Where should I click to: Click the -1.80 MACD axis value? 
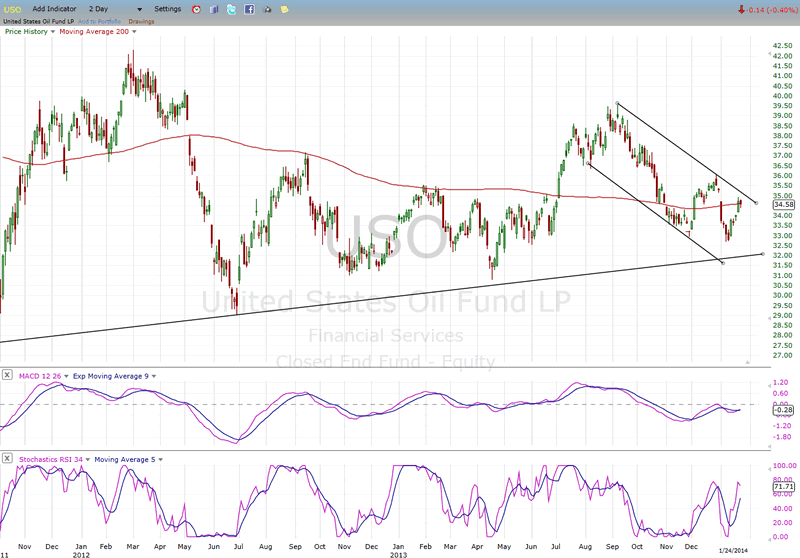click(781, 437)
